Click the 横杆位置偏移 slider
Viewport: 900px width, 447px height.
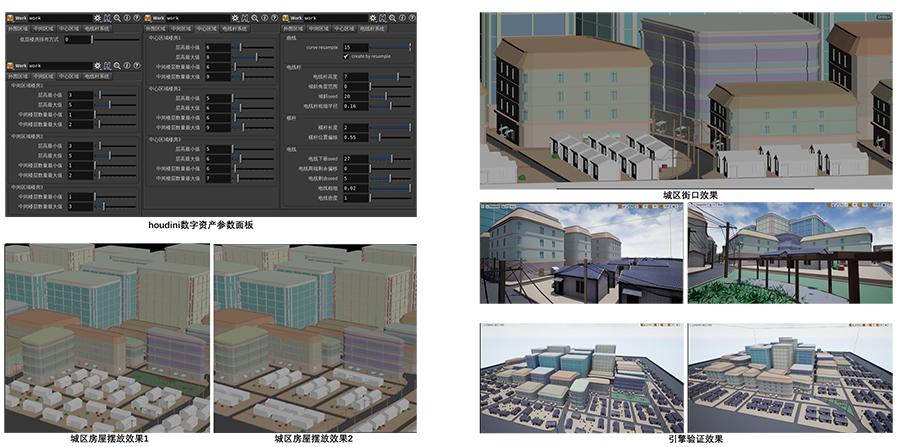390,137
